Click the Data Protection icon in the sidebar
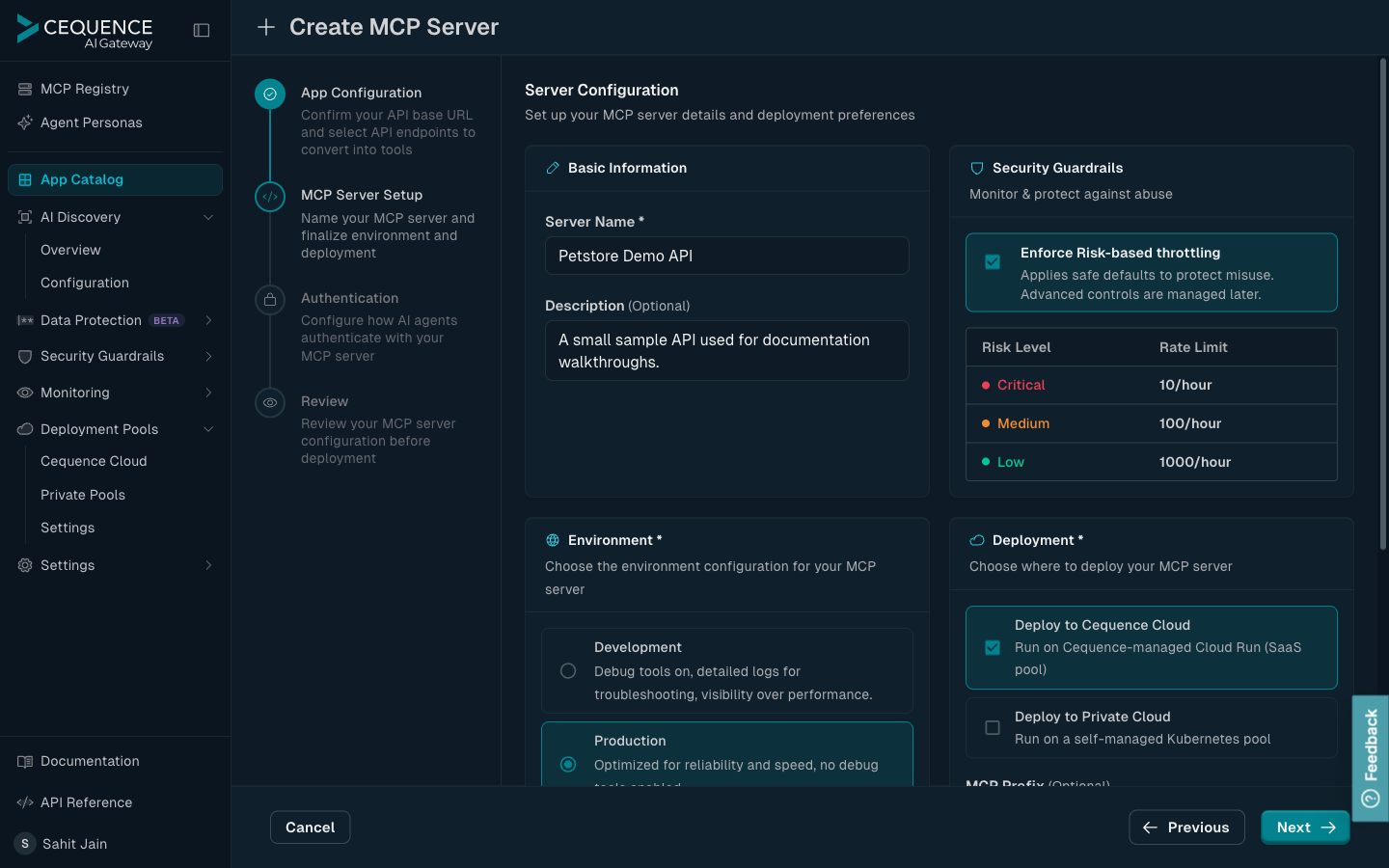 coord(25,320)
